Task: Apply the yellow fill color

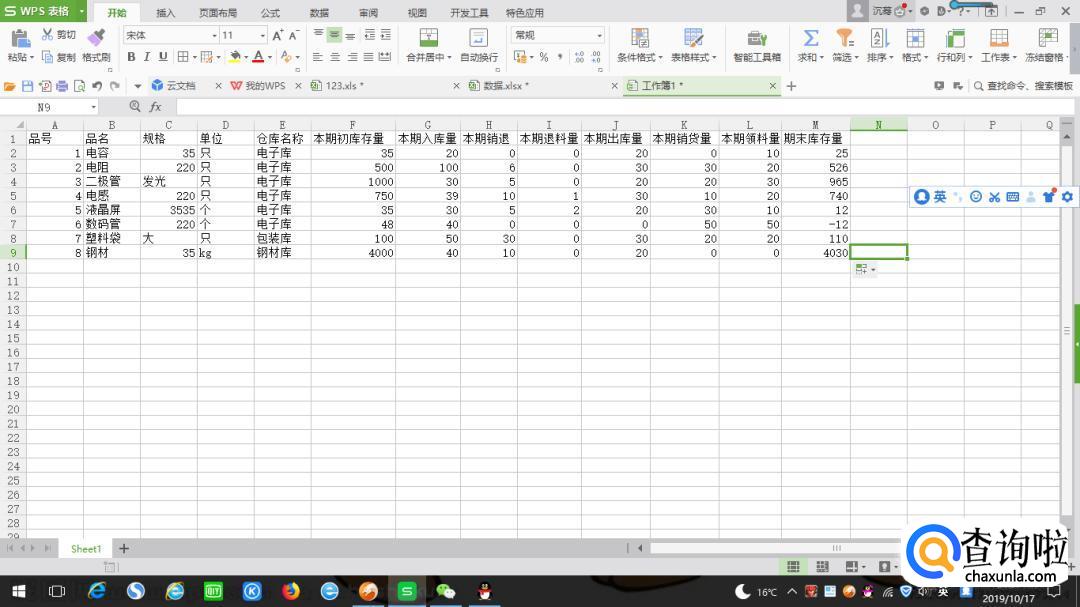Action: 235,56
